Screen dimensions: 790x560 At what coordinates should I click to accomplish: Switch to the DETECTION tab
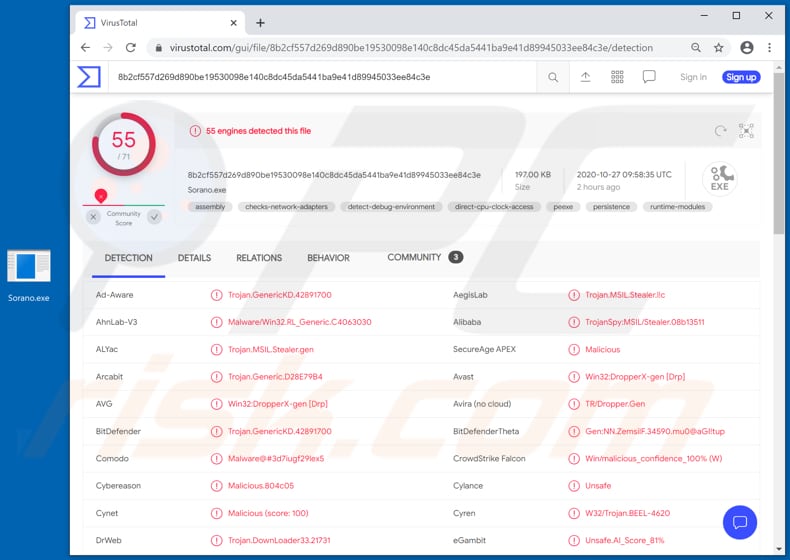coord(128,258)
